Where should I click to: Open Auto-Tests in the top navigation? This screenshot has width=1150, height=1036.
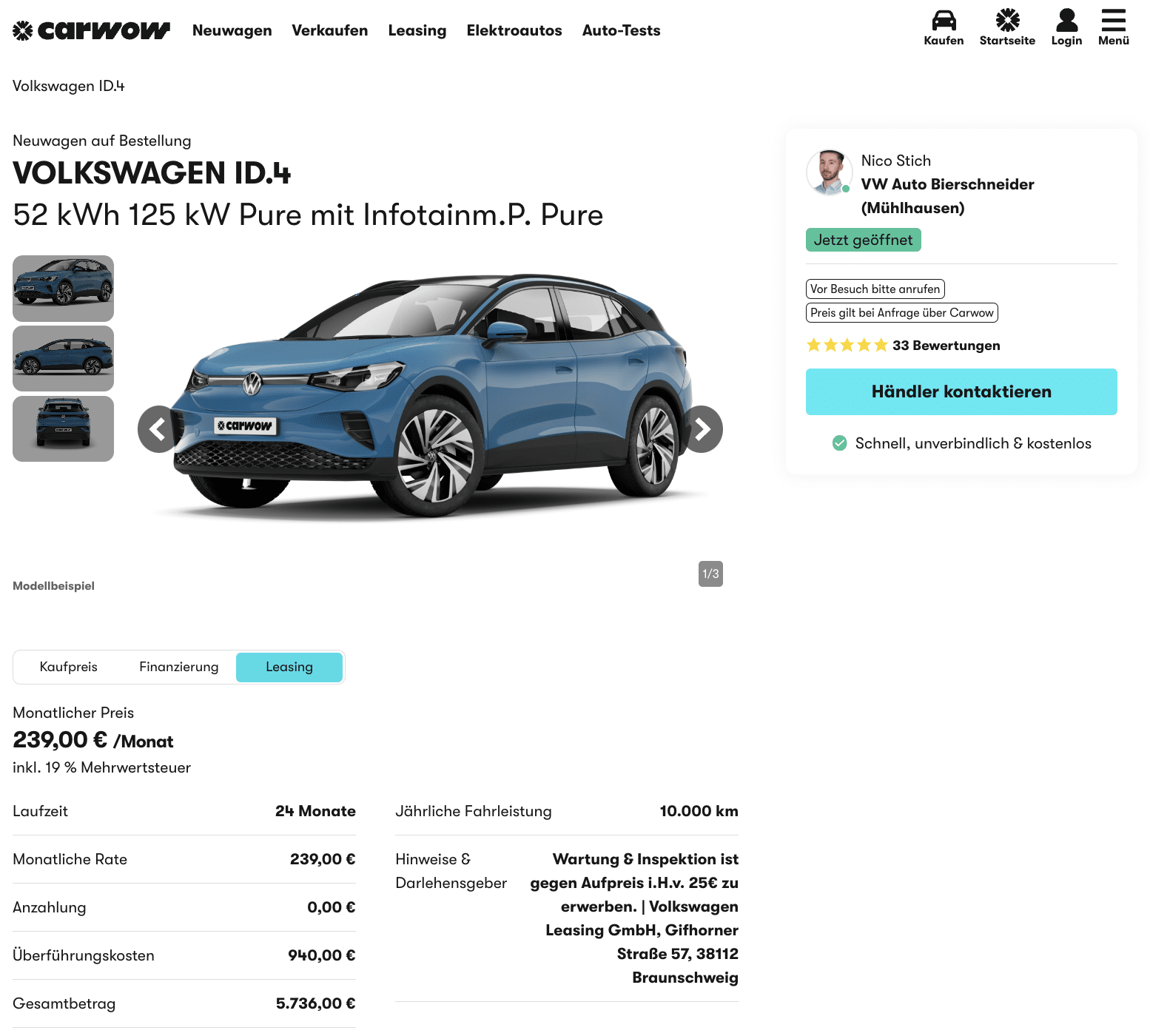tap(621, 30)
